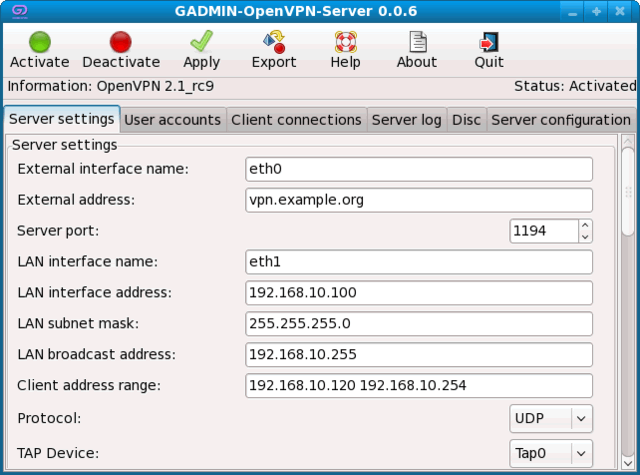Open the Protocol UDP dropdown
The height and width of the screenshot is (475, 640).
(x=551, y=418)
